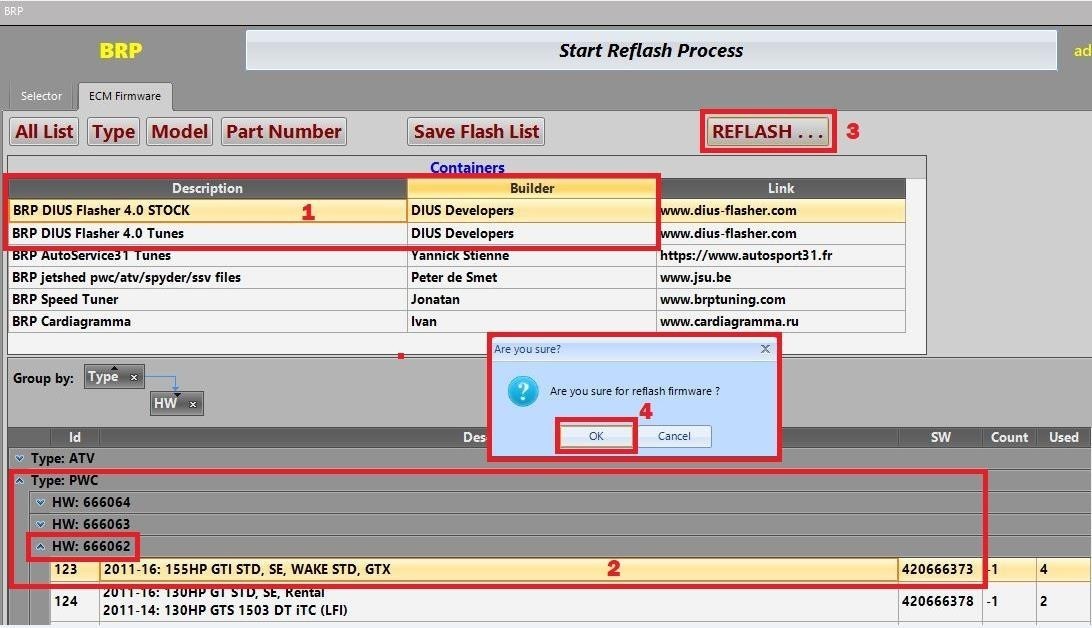Confirm reflash by clicking OK
This screenshot has width=1092, height=628.
595,436
